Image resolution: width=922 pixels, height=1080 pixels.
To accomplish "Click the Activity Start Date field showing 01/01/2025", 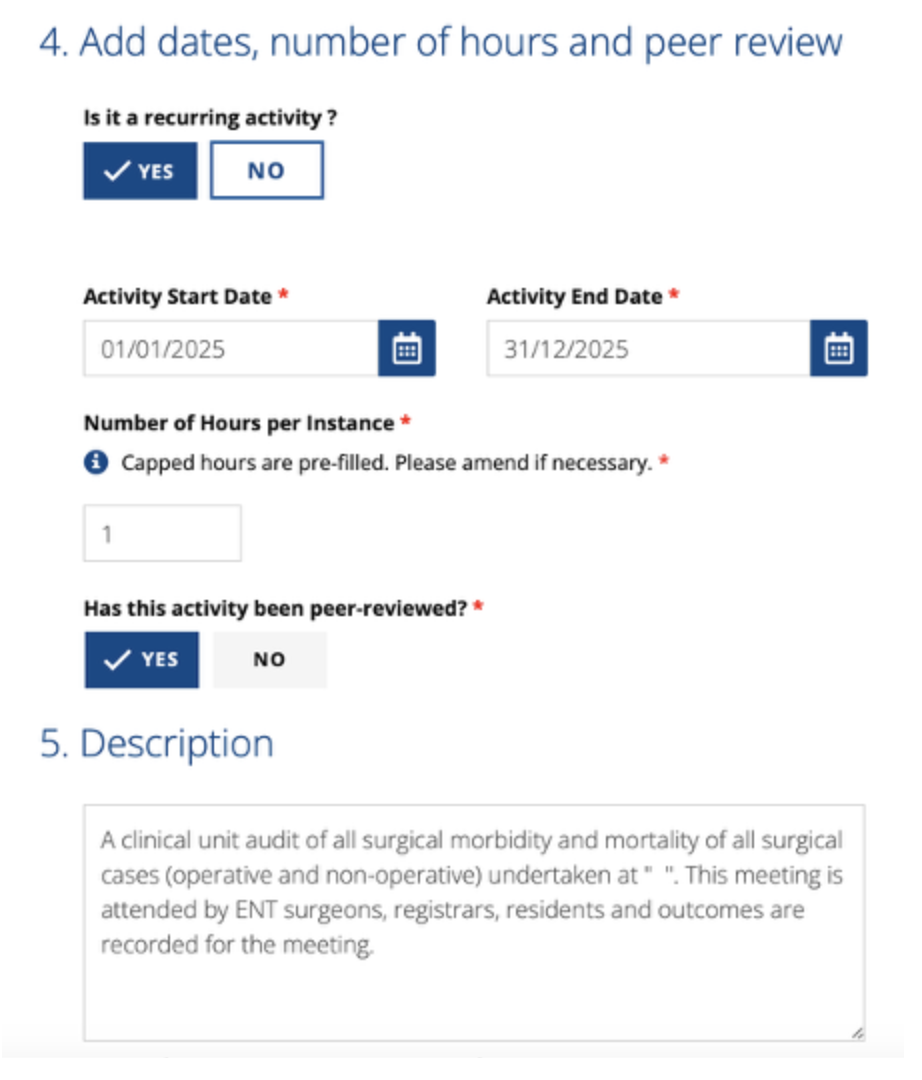I will (230, 349).
